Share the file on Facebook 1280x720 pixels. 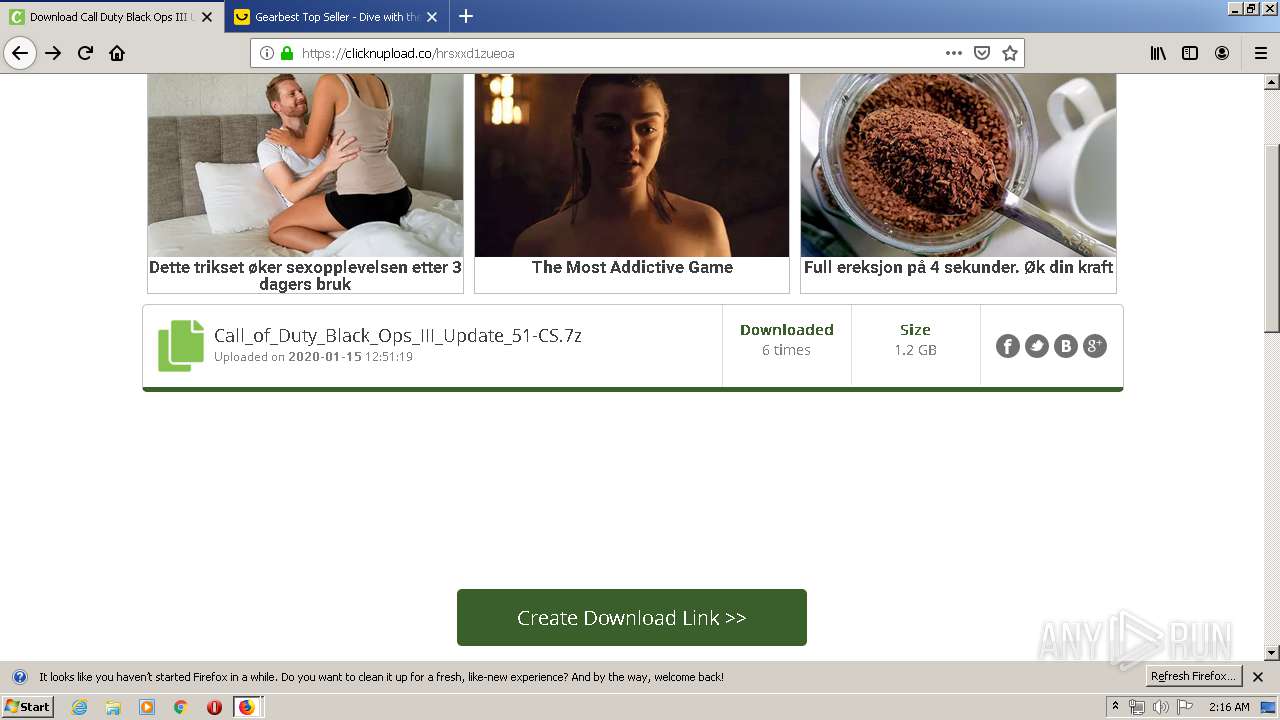click(1008, 346)
